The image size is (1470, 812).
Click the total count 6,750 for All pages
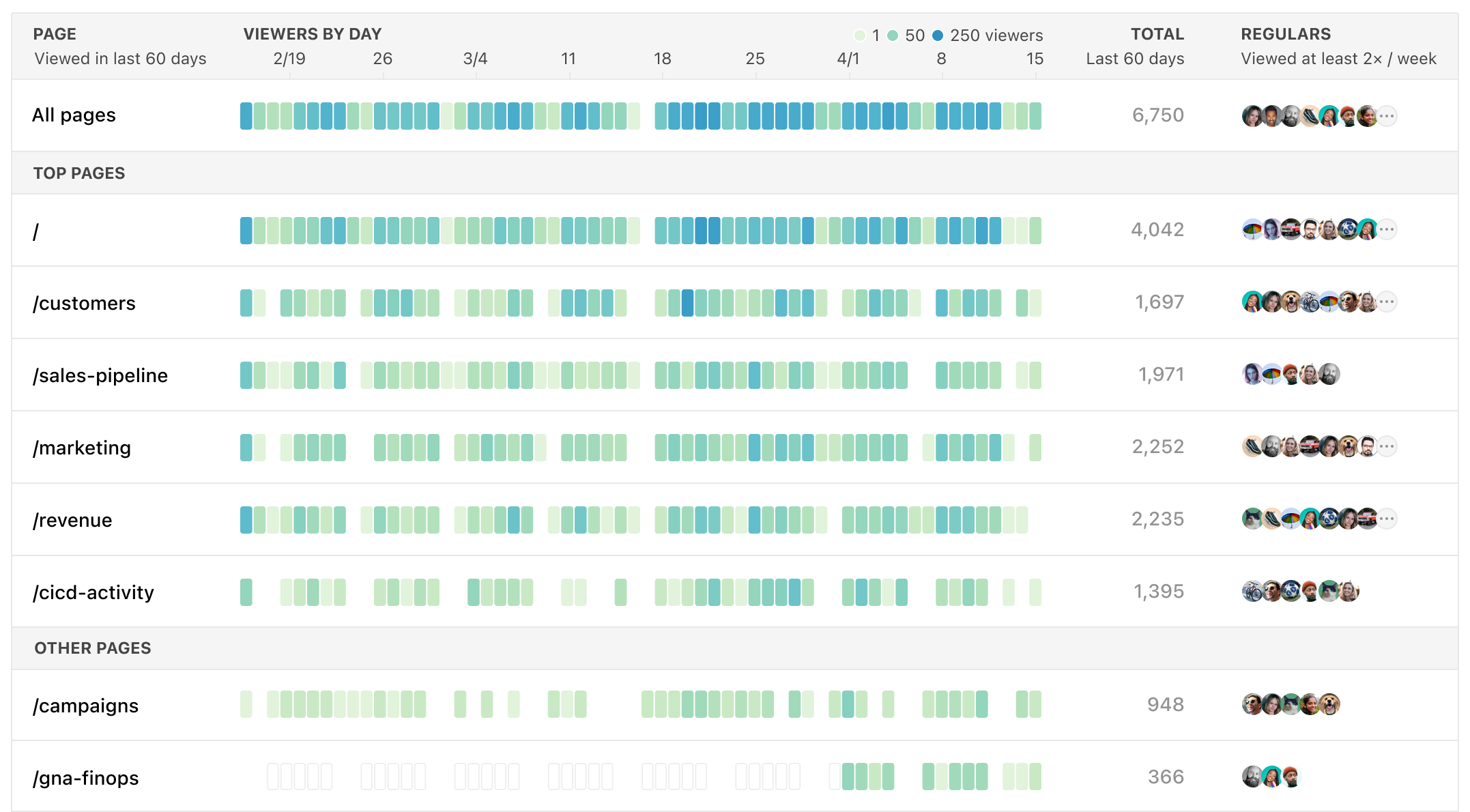[x=1158, y=115]
